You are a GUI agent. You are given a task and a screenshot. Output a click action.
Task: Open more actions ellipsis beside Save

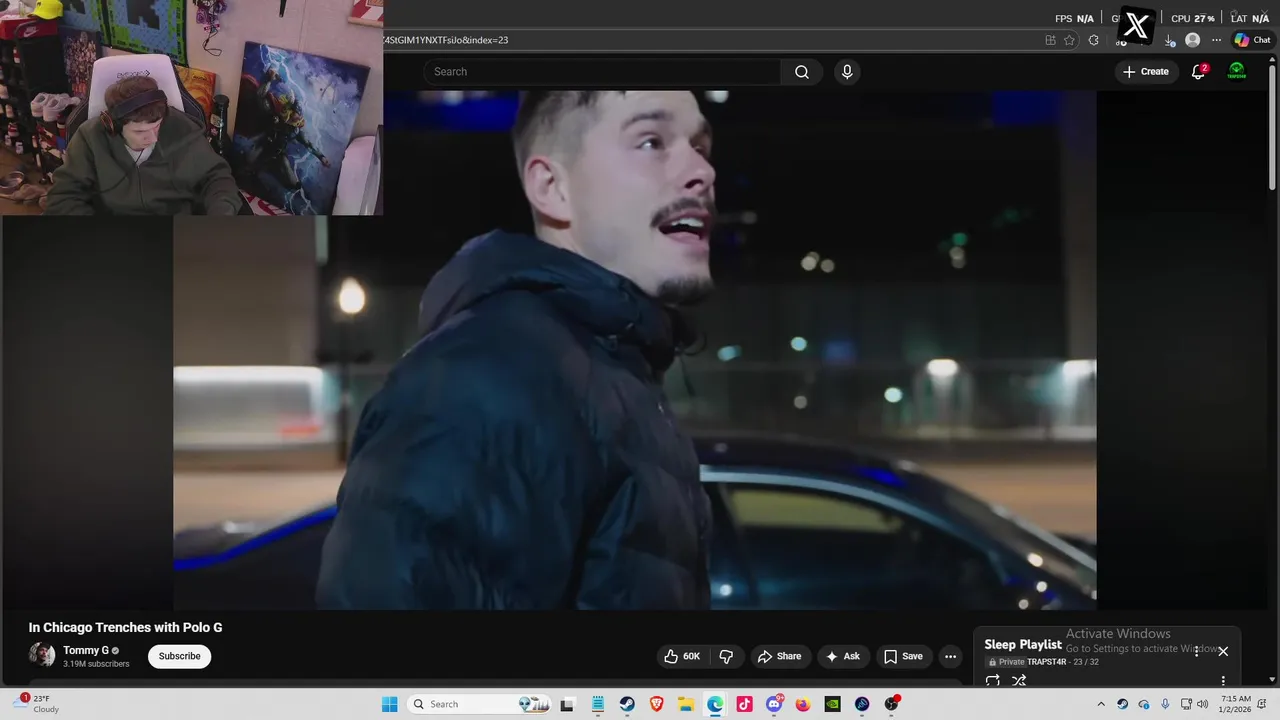click(950, 656)
